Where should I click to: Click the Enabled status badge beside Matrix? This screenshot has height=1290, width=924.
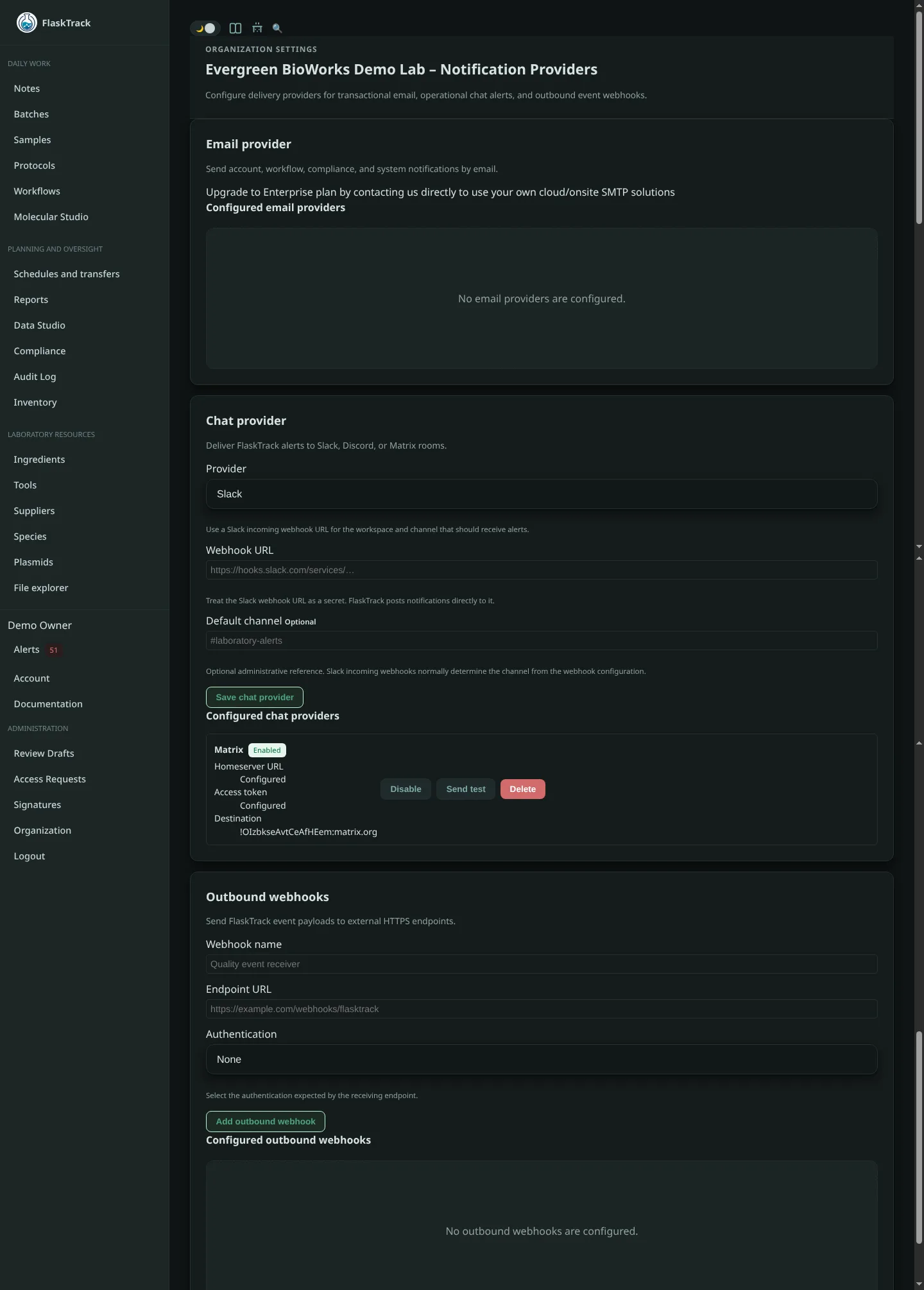[267, 750]
